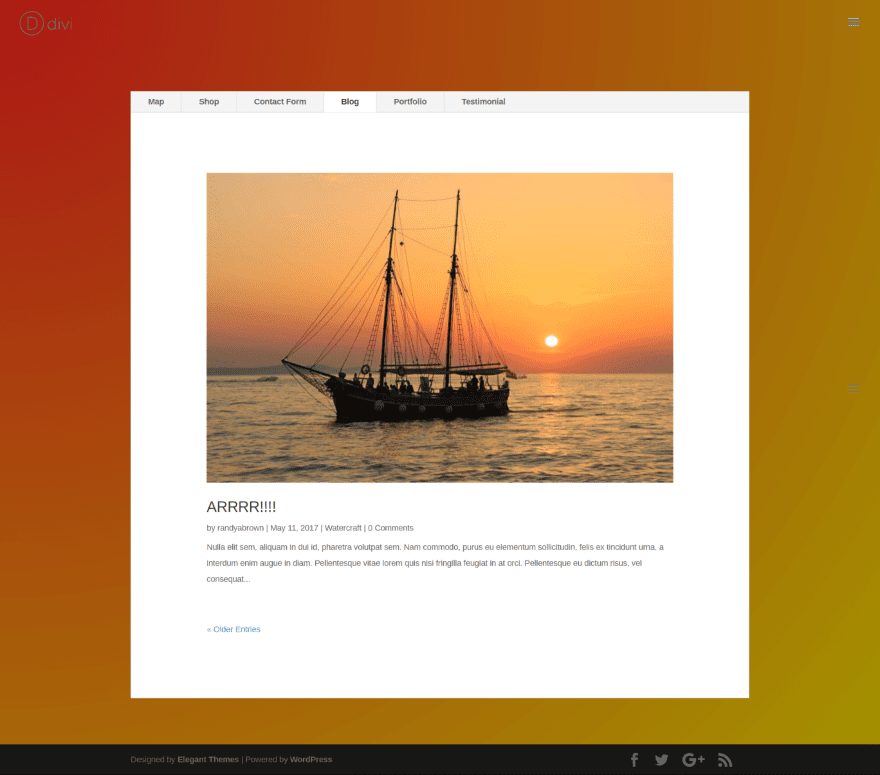Switch to the Portfolio tab
The image size is (880, 775).
(410, 102)
